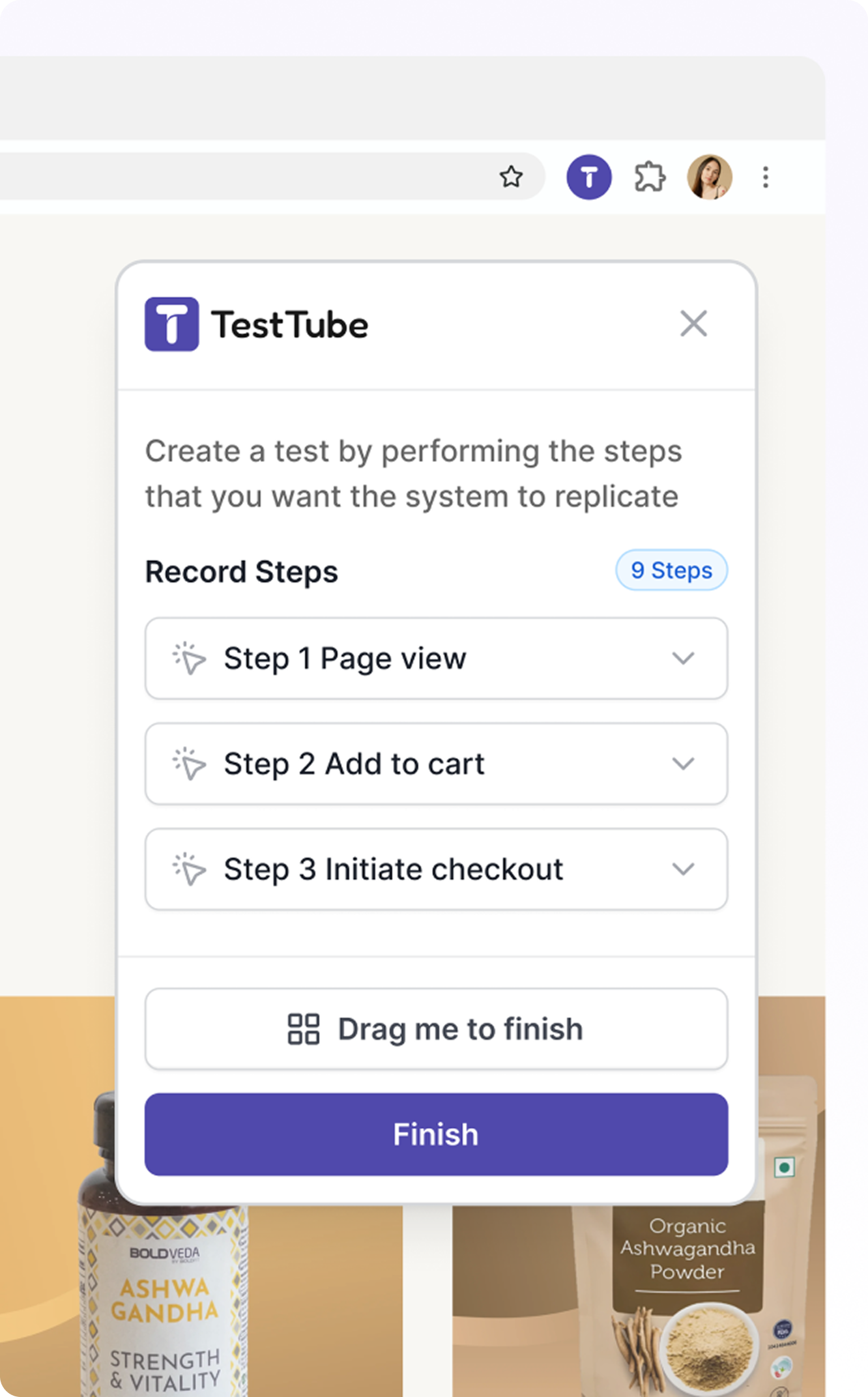Click the grid icon on drag handle
This screenshot has height=1397, width=868.
[x=304, y=1030]
